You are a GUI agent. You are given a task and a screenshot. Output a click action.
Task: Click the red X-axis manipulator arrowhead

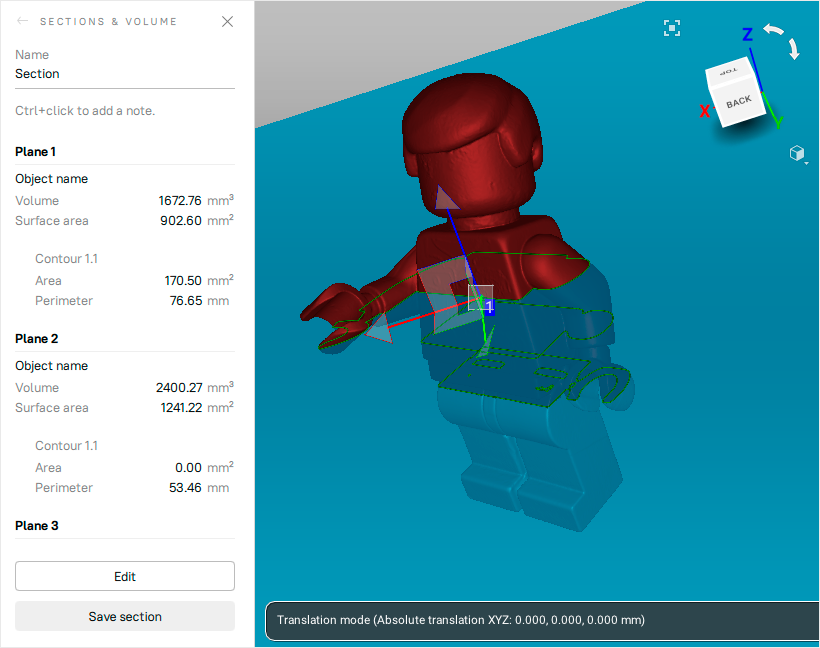tap(379, 329)
